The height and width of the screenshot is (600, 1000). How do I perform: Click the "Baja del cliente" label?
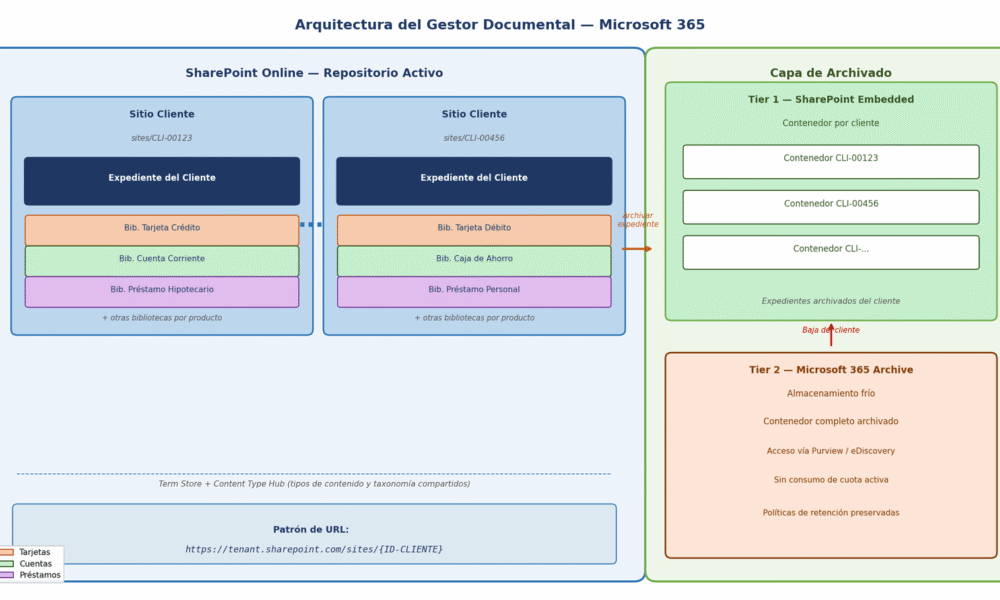830,330
